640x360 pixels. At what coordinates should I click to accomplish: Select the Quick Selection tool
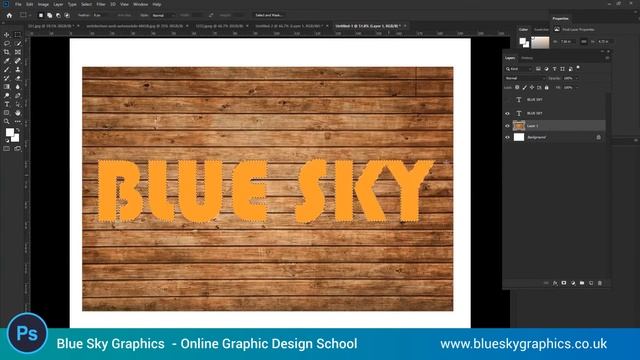(18, 43)
